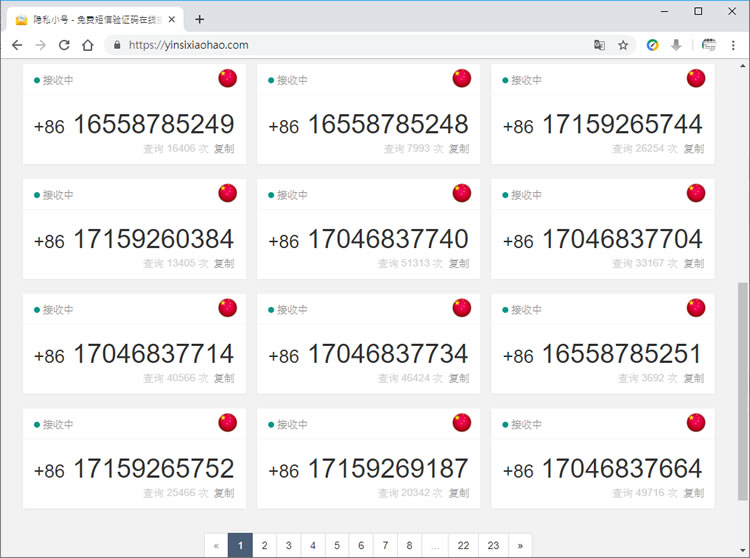Bookmark this page with the star icon
The image size is (750, 558).
623,45
